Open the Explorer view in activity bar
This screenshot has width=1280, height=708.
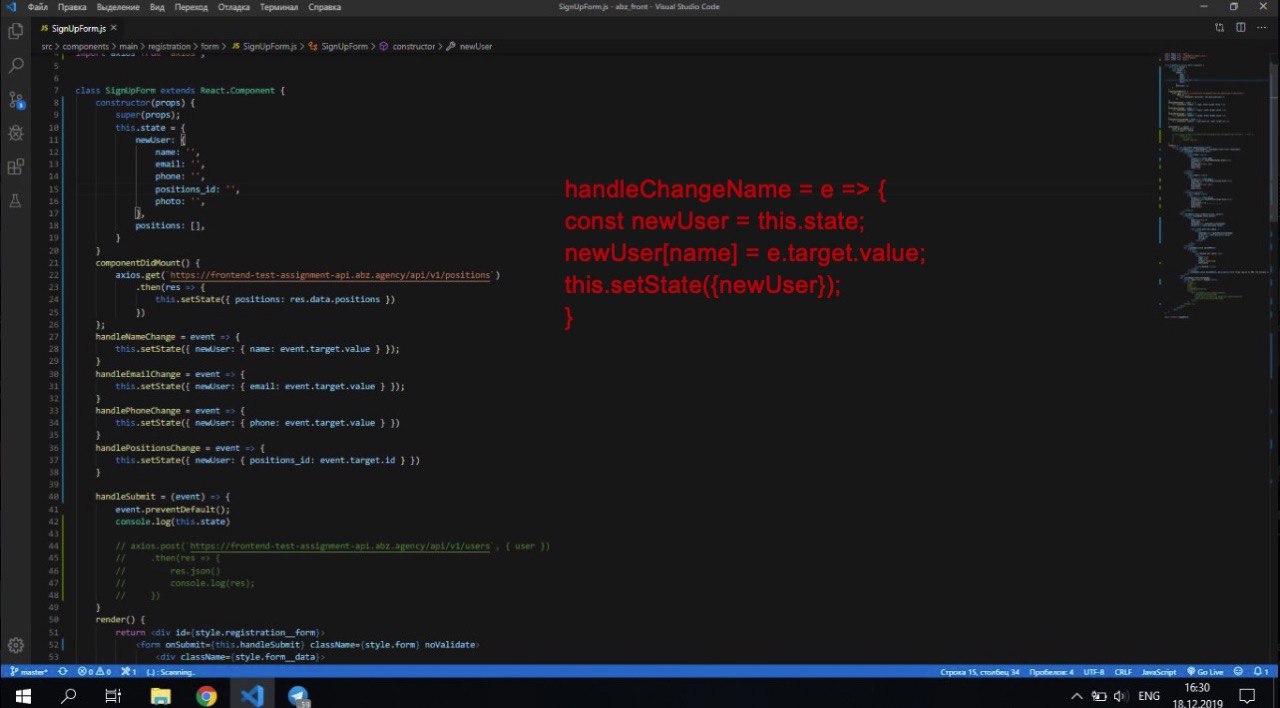16,31
